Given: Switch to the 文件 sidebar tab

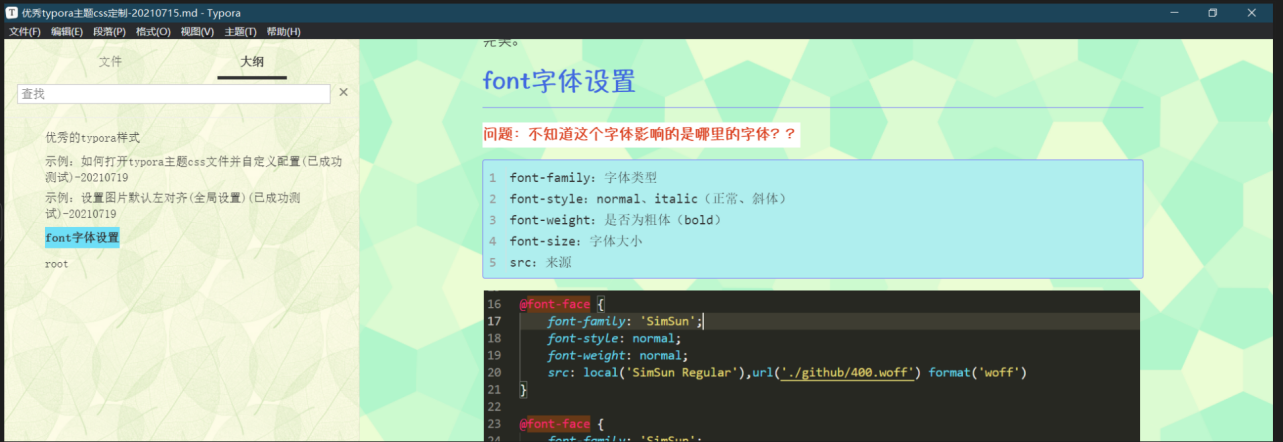Looking at the screenshot, I should click(110, 62).
